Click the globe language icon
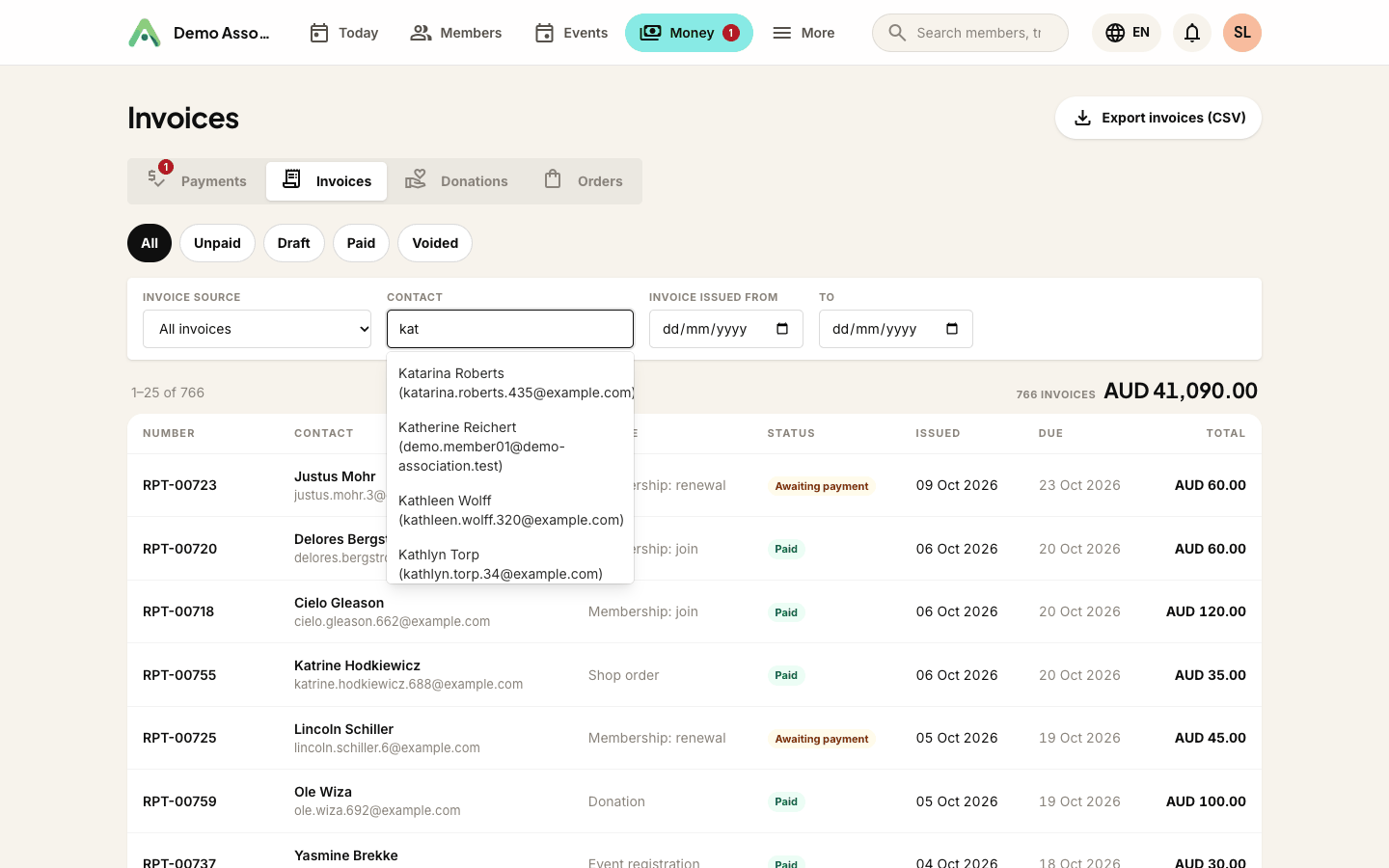The width and height of the screenshot is (1389, 868). pyautogui.click(x=1115, y=33)
